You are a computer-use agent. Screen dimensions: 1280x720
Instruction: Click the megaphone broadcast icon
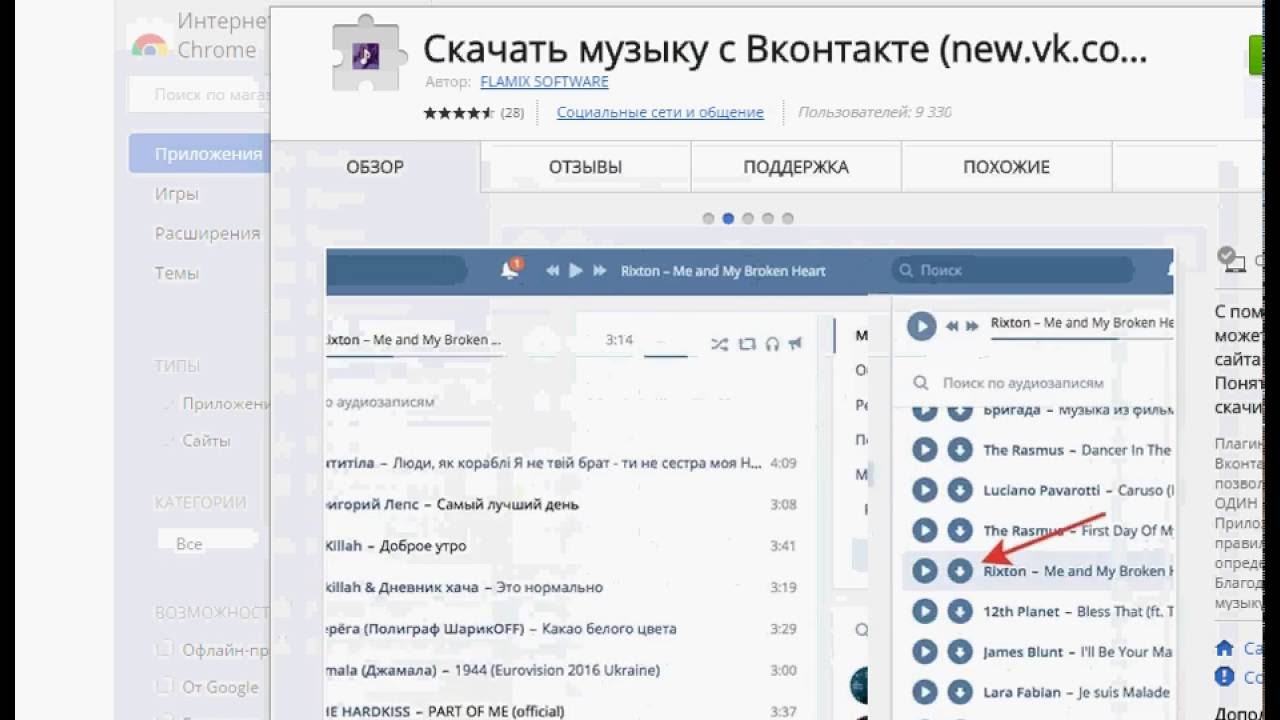click(795, 343)
